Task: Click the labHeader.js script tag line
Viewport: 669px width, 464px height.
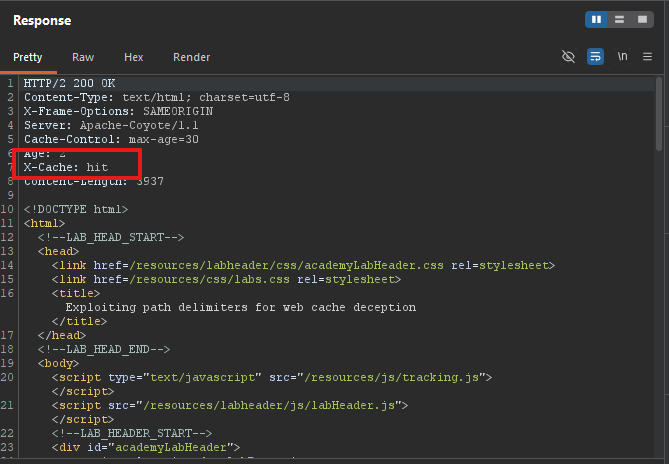Action: [230, 405]
